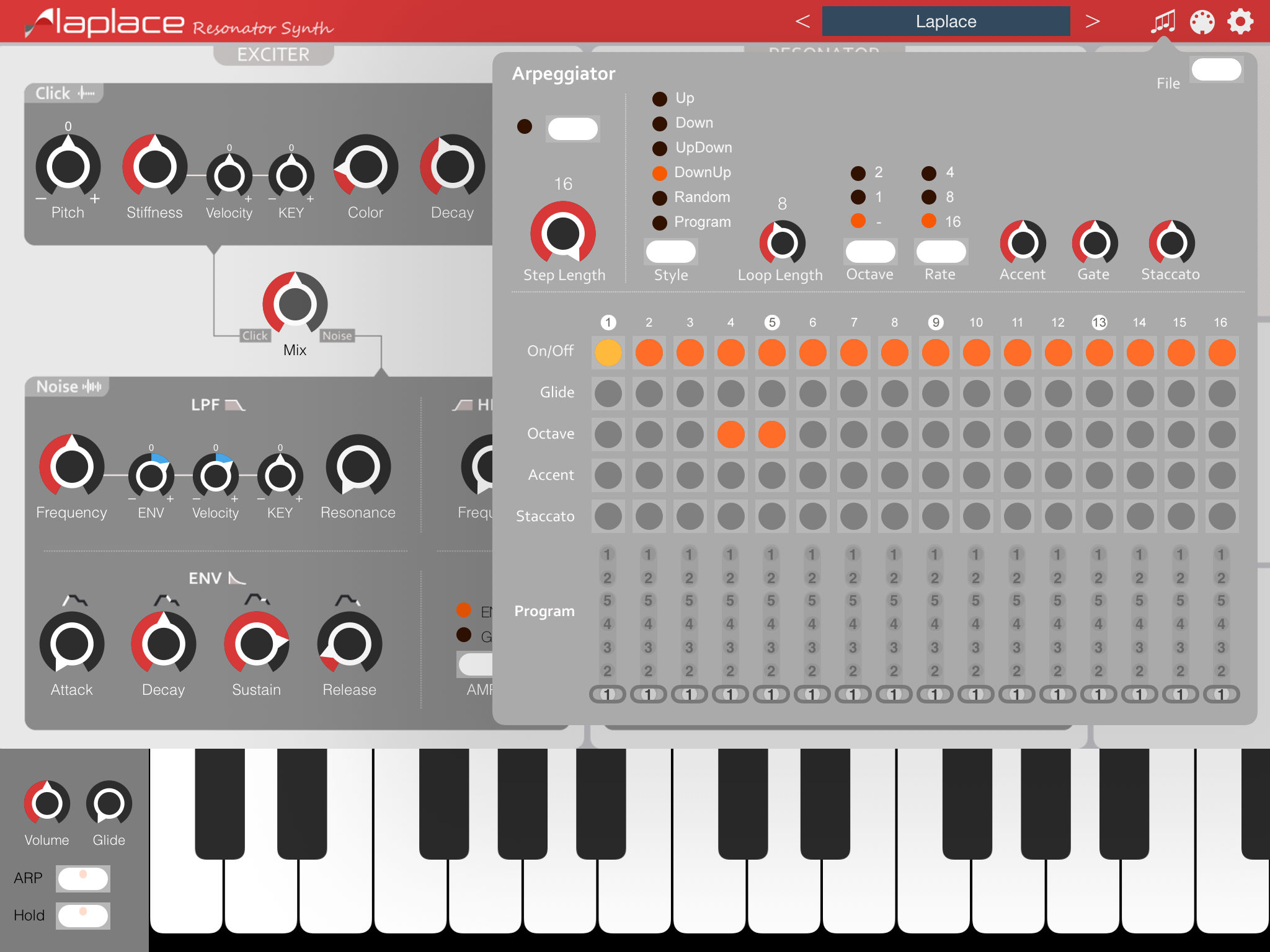The width and height of the screenshot is (1270, 952).
Task: Click the arpeggiator Staccato knob
Action: coord(1171,243)
